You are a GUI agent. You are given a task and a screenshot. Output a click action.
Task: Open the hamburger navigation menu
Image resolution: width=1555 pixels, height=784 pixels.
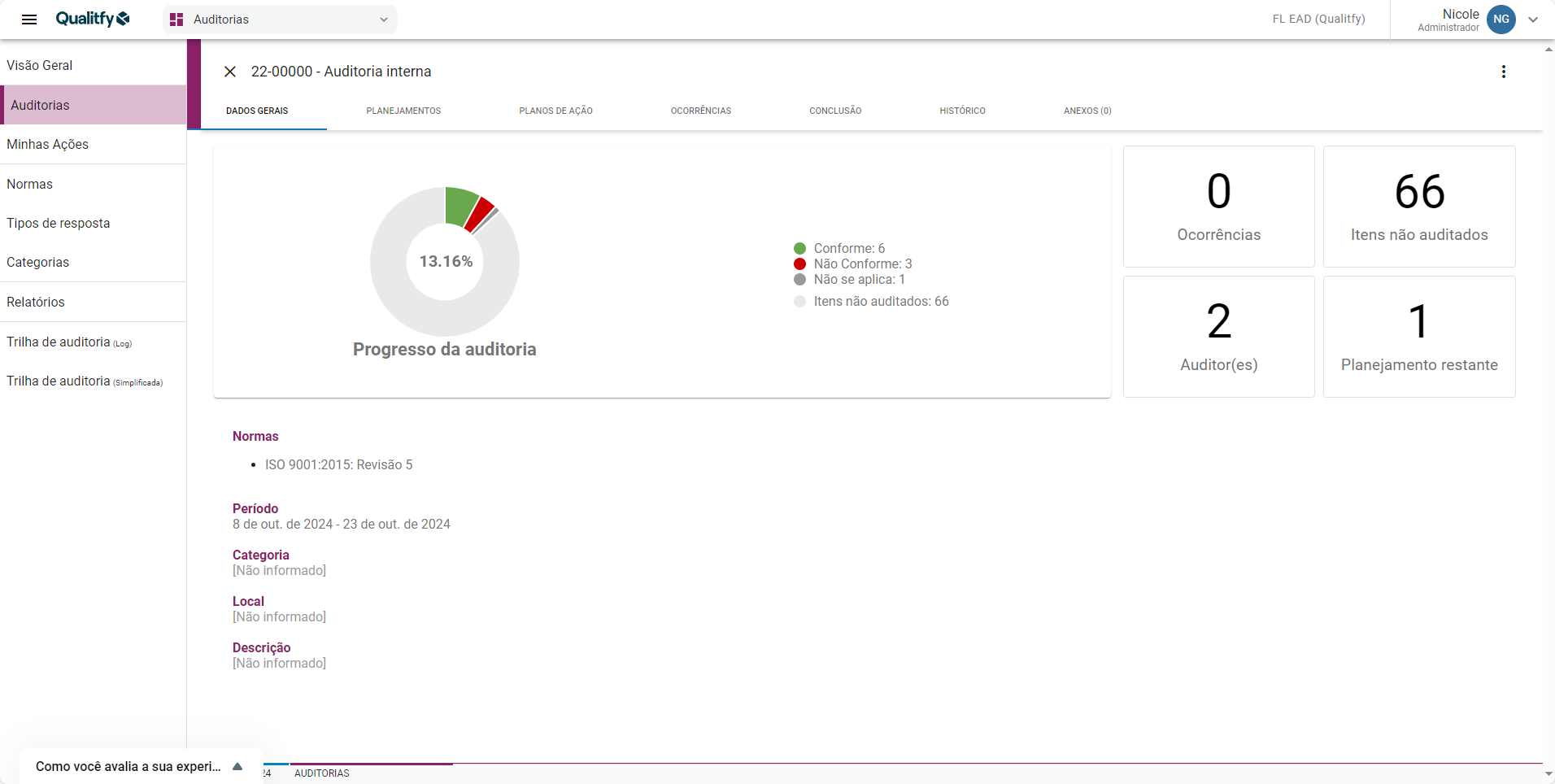(29, 20)
